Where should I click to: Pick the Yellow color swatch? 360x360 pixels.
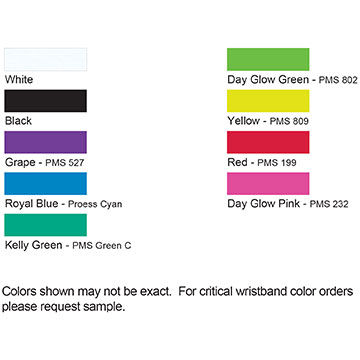click(268, 101)
